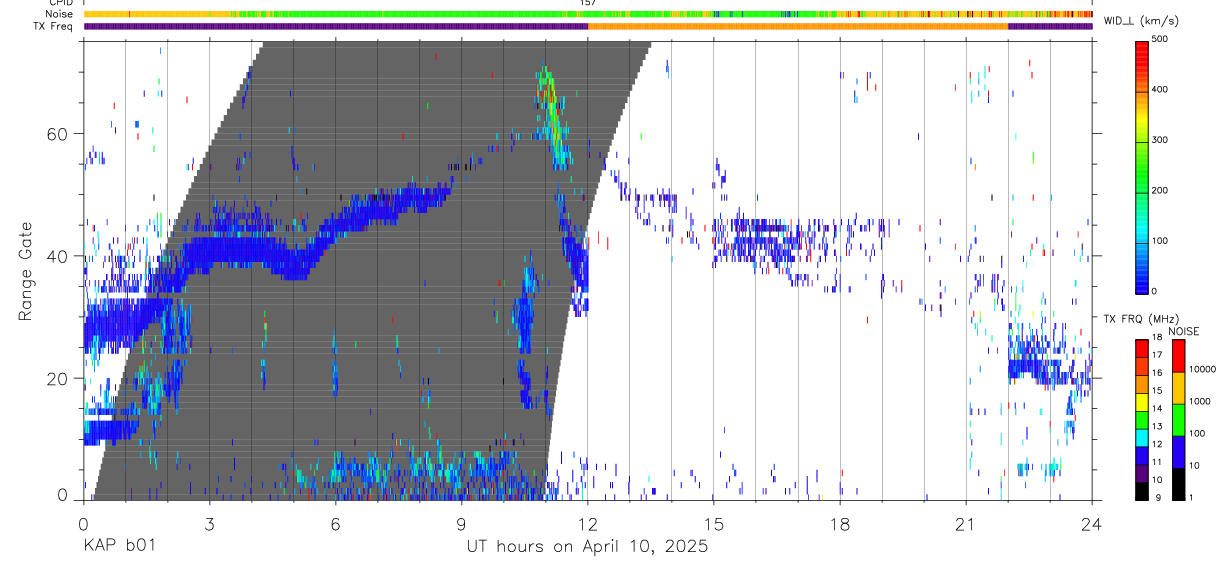Click the 400 label on WID colorbar
The image size is (1228, 567).
point(1160,89)
